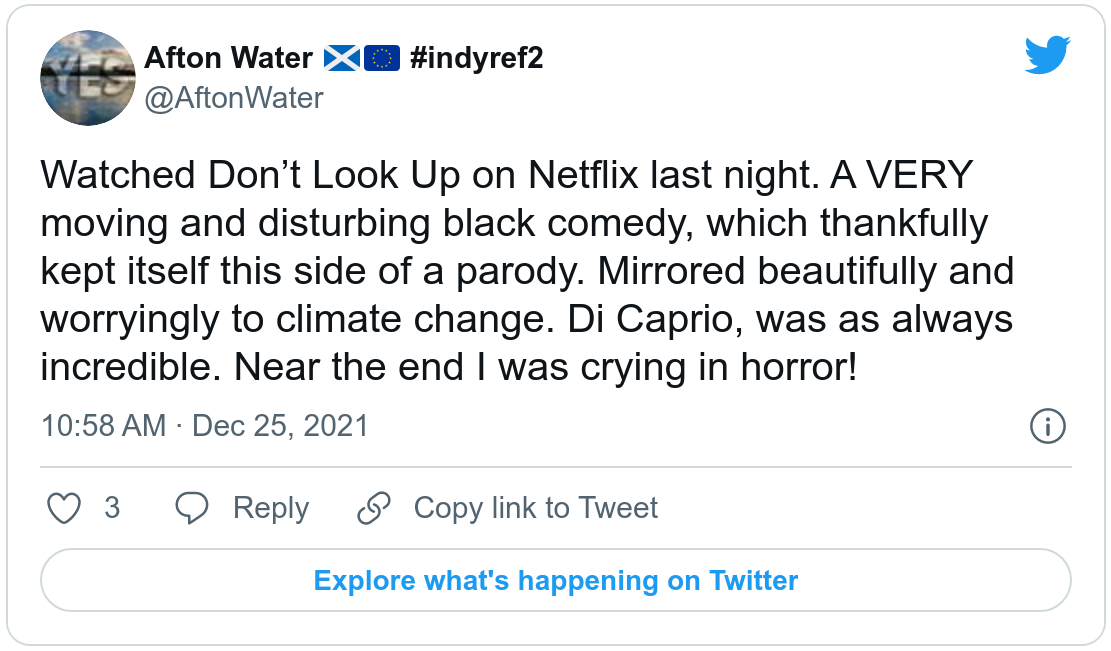
Task: Click the #indyref2 text in name
Action: coord(476,58)
